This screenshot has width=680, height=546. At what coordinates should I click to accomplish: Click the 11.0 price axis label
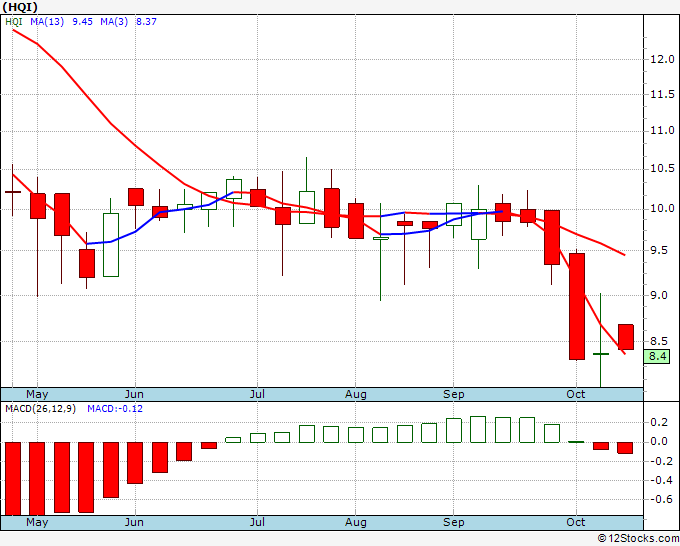tap(662, 130)
